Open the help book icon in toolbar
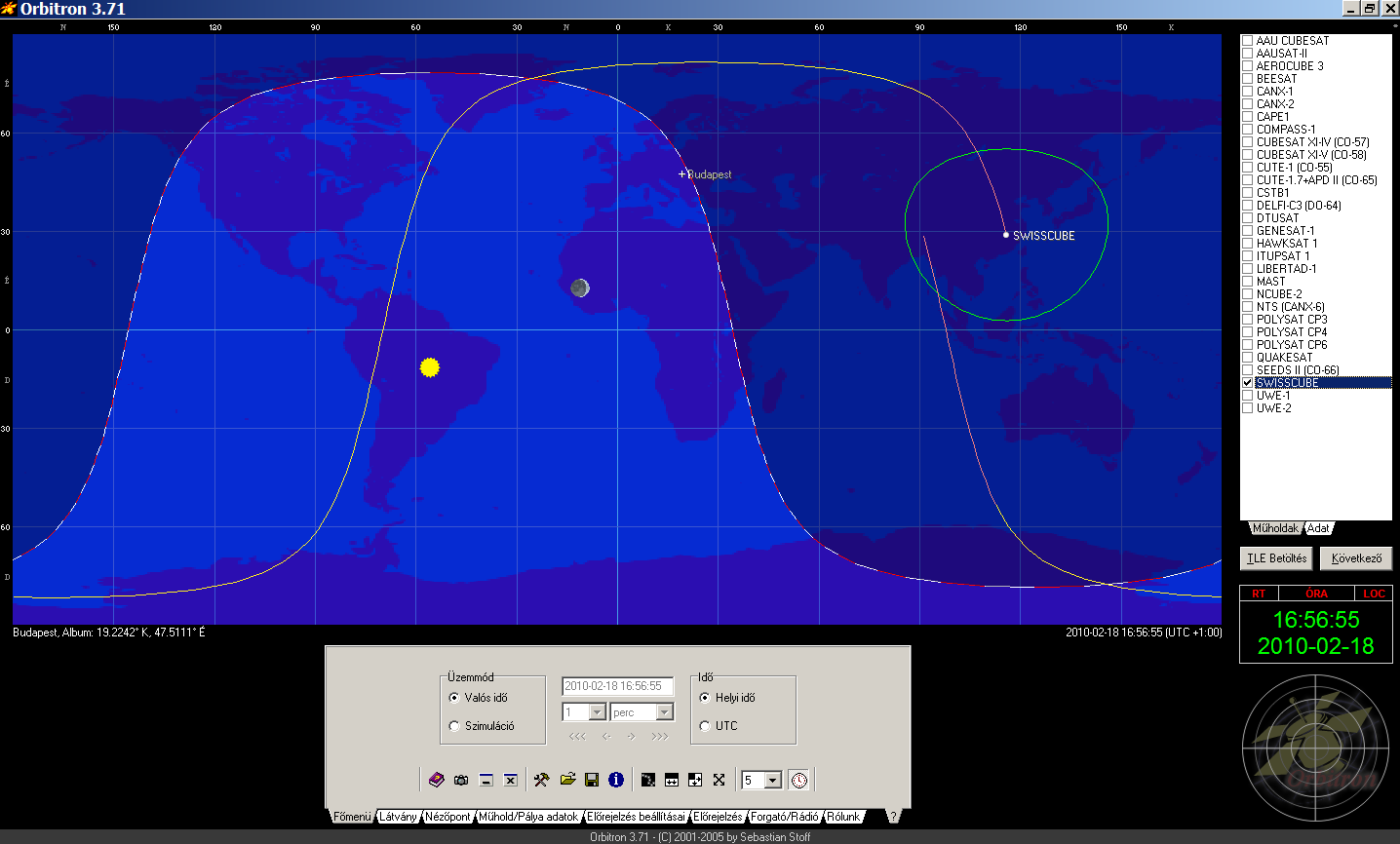The height and width of the screenshot is (844, 1400). [437, 780]
